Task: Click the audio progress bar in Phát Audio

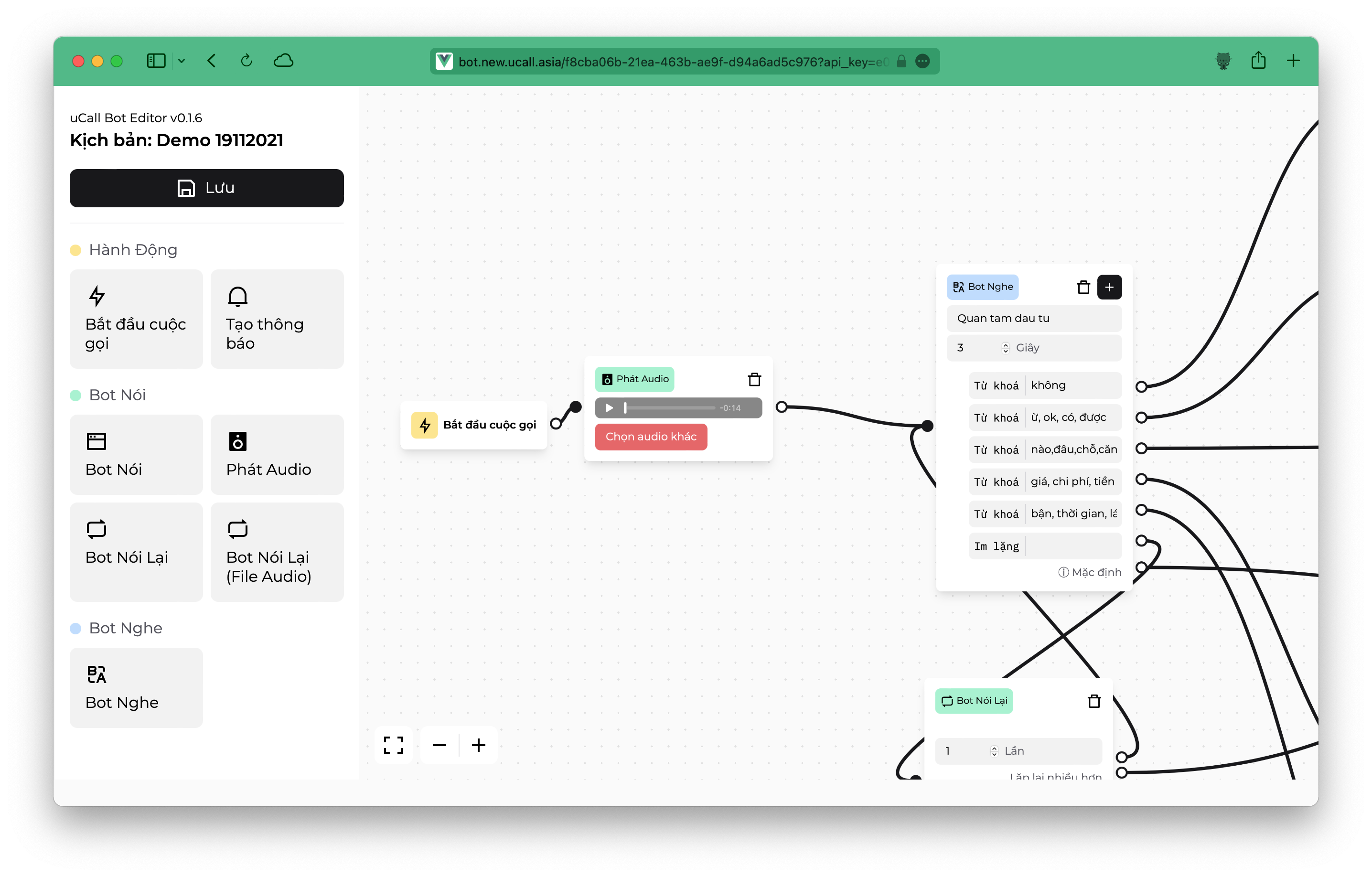Action: [x=670, y=408]
